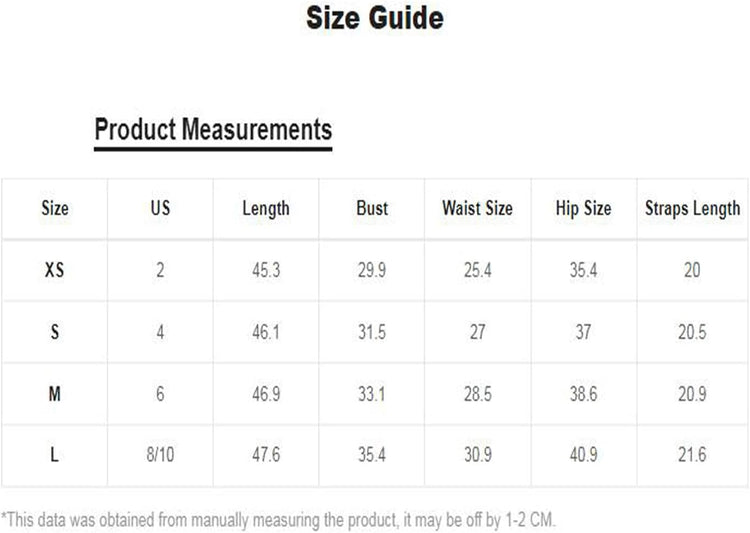Image resolution: width=750 pixels, height=533 pixels.
Task: Click the Bust column header
Action: (x=372, y=208)
